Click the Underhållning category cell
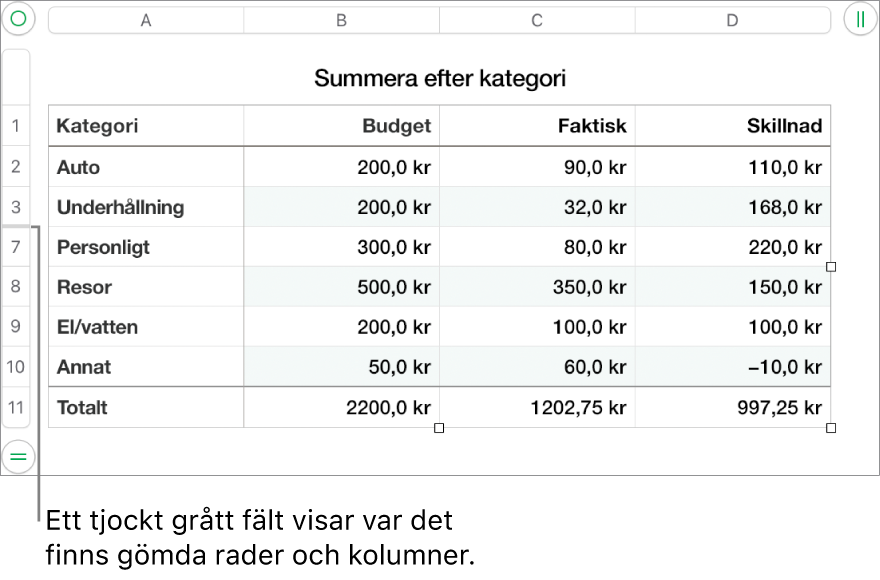This screenshot has height=580, width=880. coord(146,207)
